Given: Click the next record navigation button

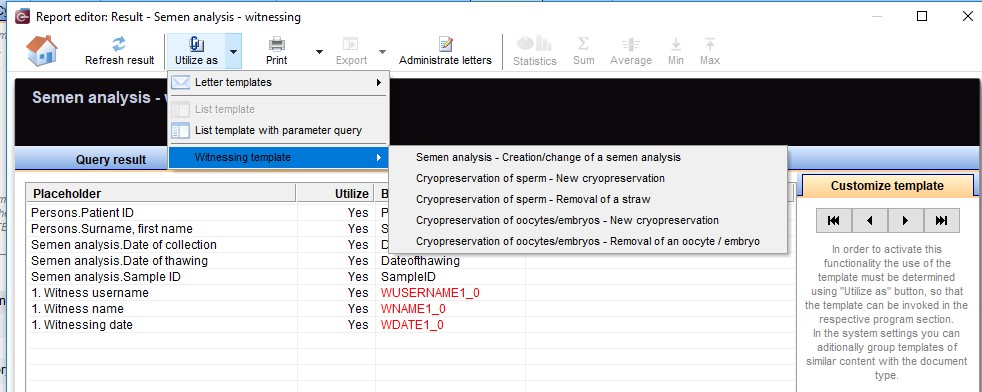Looking at the screenshot, I should [x=906, y=220].
